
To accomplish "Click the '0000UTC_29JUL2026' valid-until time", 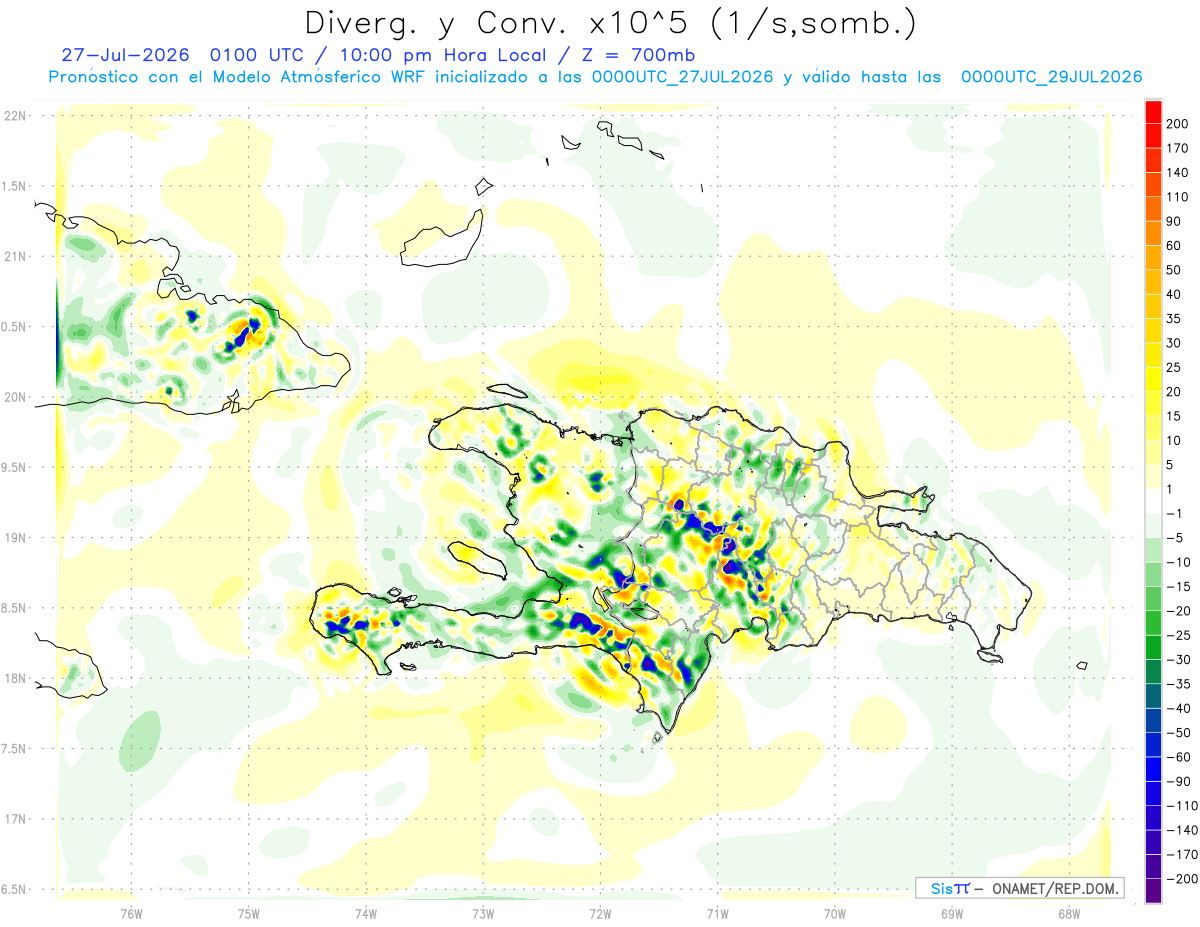I will tap(1051, 77).
